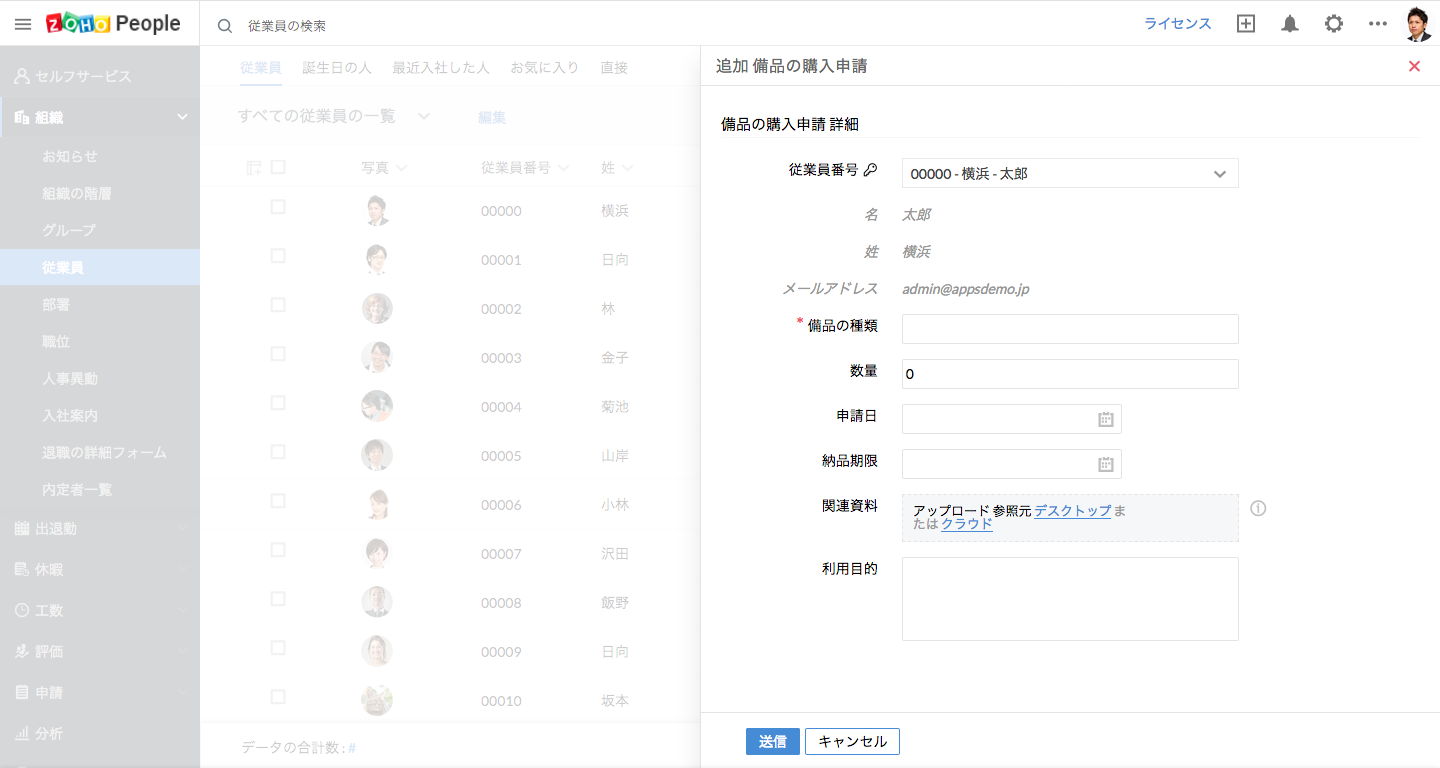
Task: Expand the 従業員番号 dropdown
Action: coord(1219,174)
